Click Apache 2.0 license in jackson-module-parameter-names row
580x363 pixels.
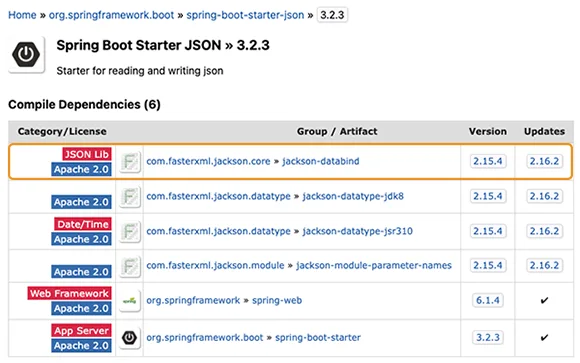(81, 272)
